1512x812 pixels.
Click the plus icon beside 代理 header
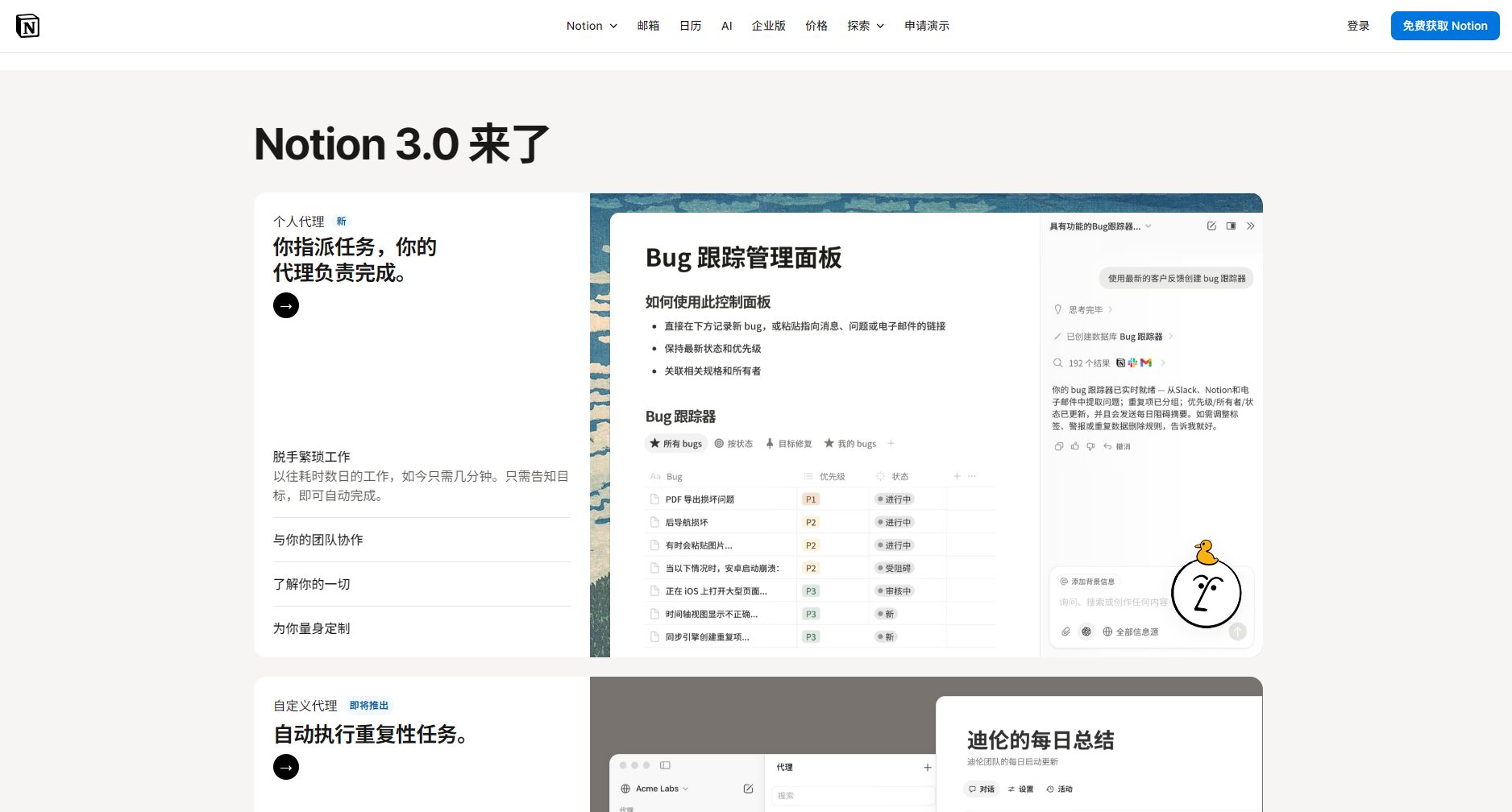click(927, 768)
